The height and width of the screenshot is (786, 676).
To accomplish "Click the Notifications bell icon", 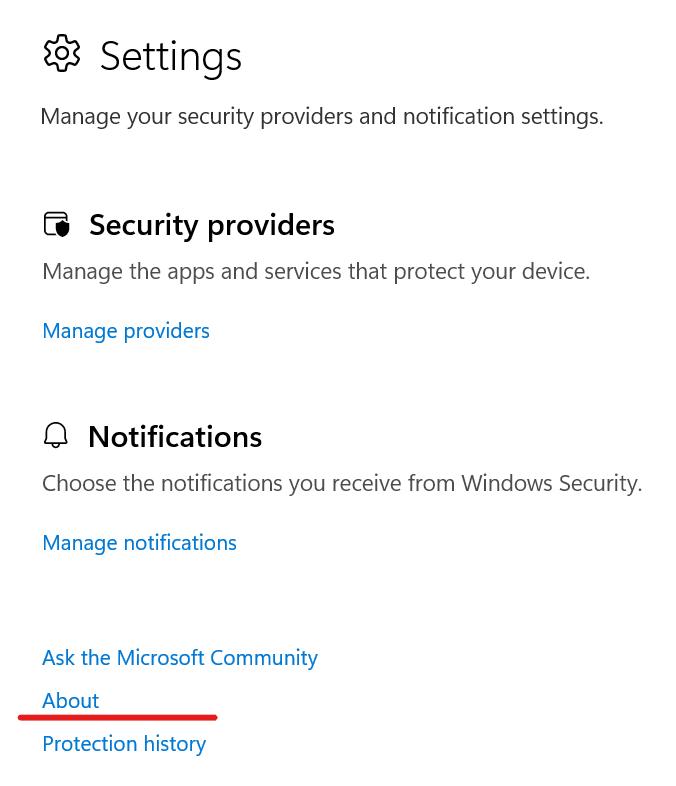I will [x=56, y=435].
